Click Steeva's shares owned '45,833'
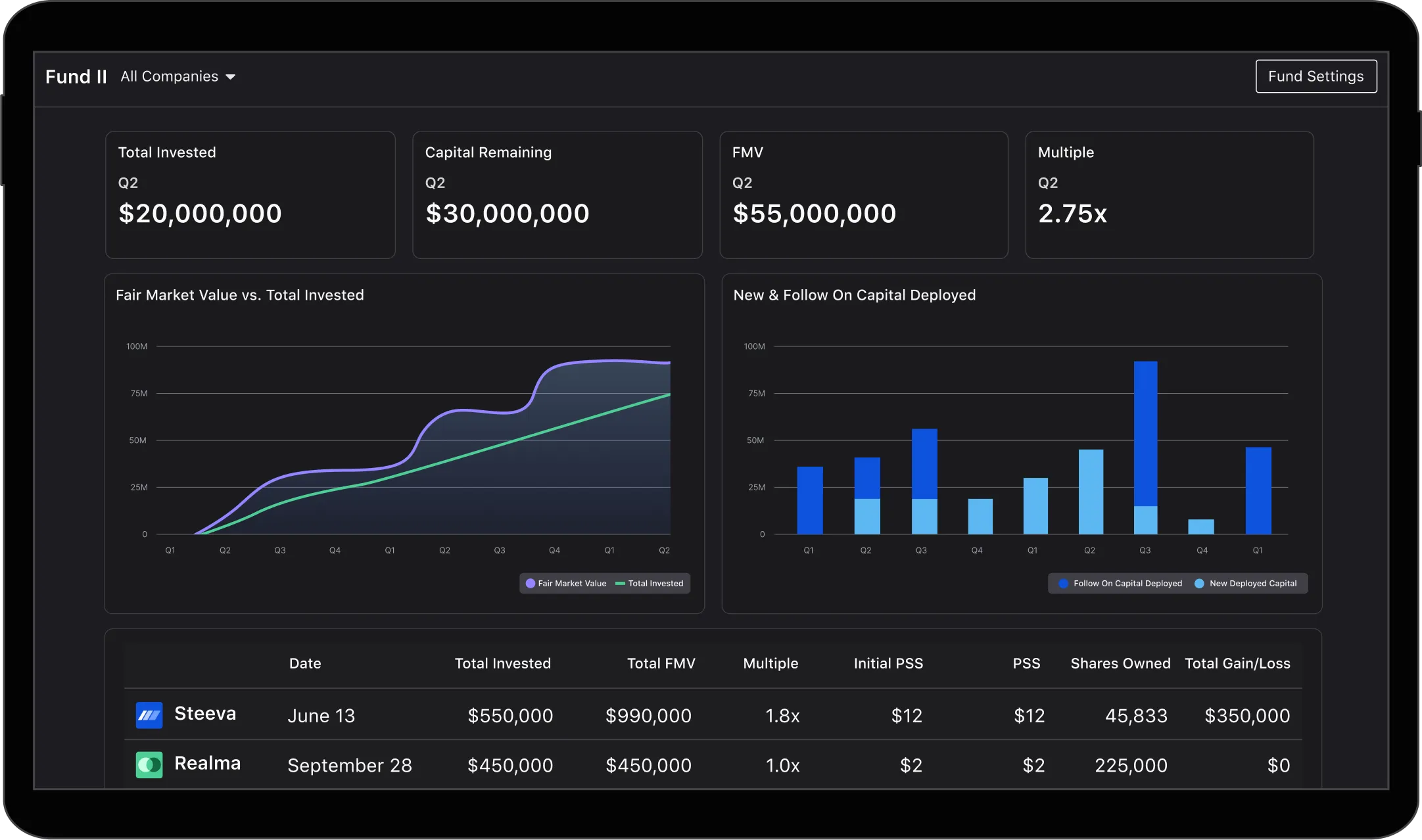 pyautogui.click(x=1136, y=716)
